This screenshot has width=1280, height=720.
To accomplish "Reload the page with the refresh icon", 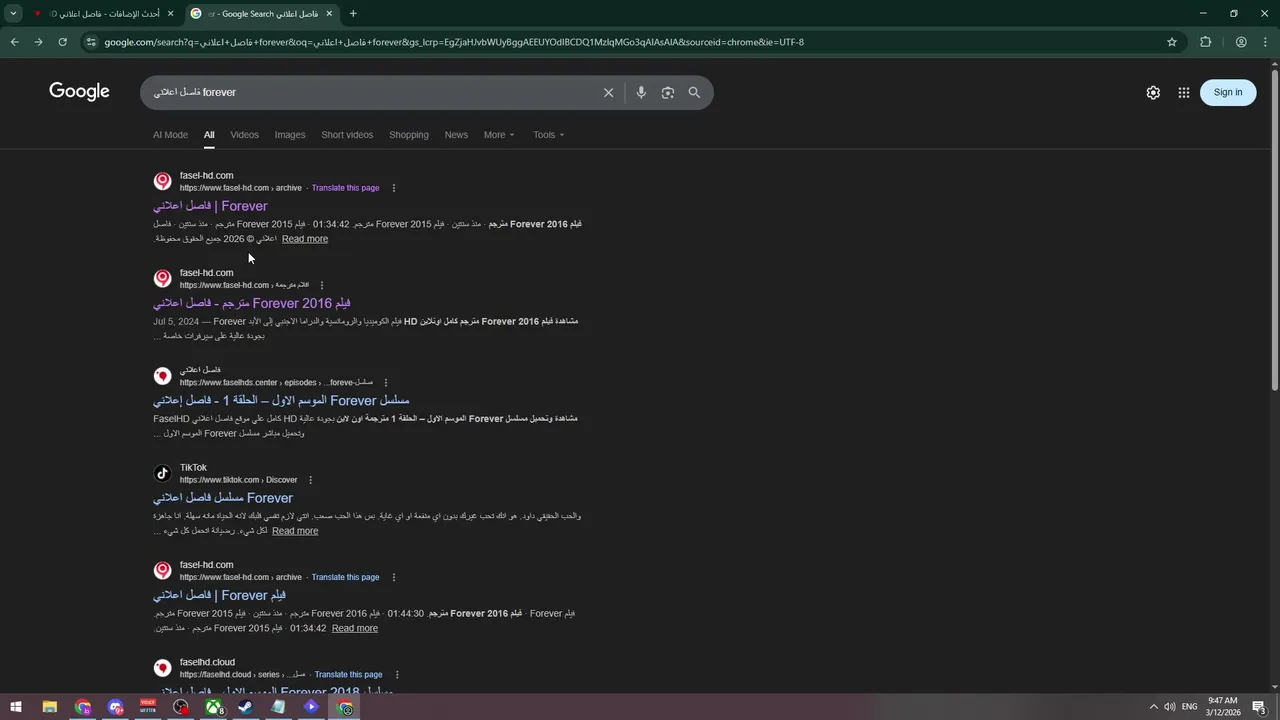I will (x=62, y=42).
